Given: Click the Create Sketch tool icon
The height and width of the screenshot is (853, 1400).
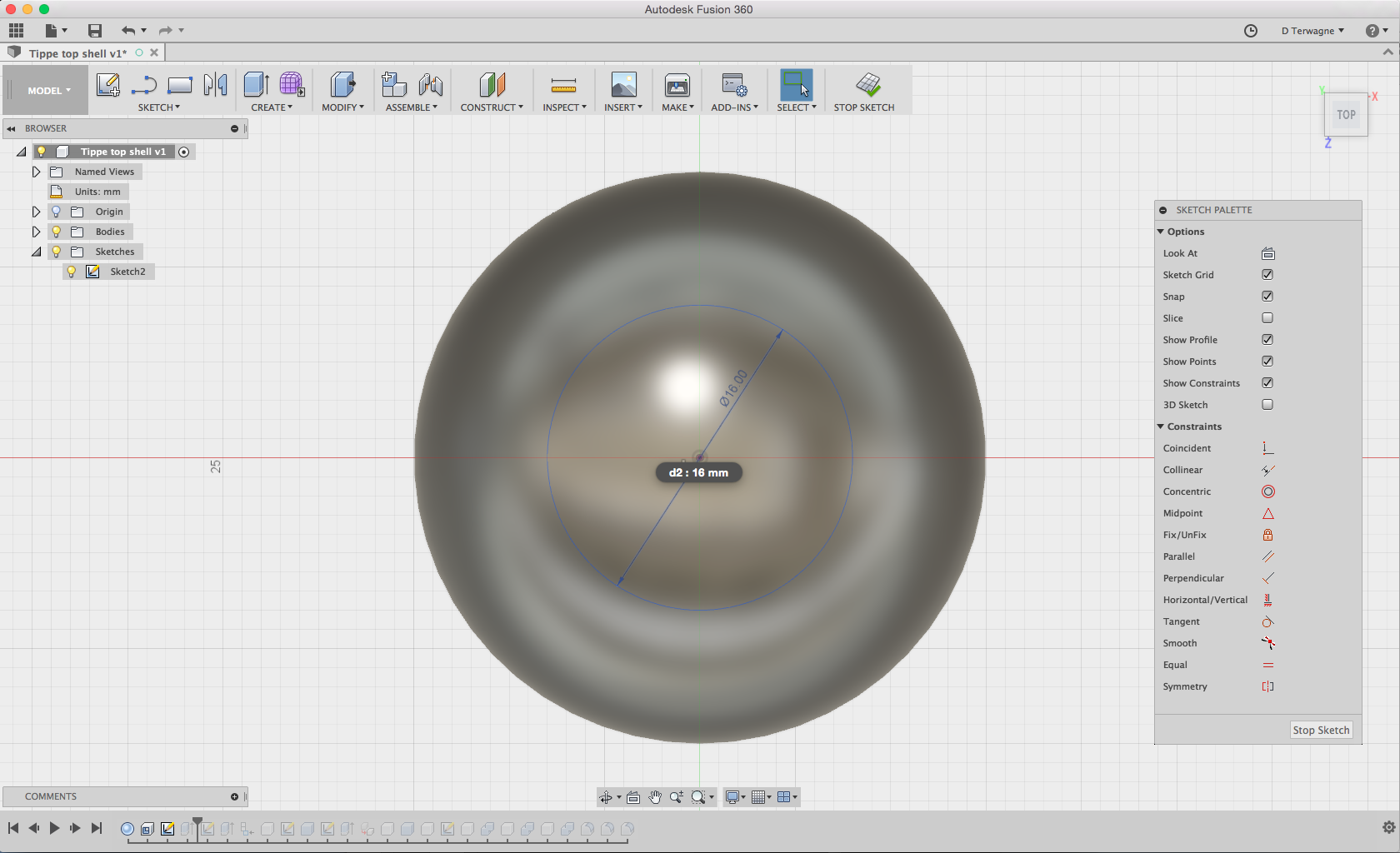Looking at the screenshot, I should coord(108,84).
